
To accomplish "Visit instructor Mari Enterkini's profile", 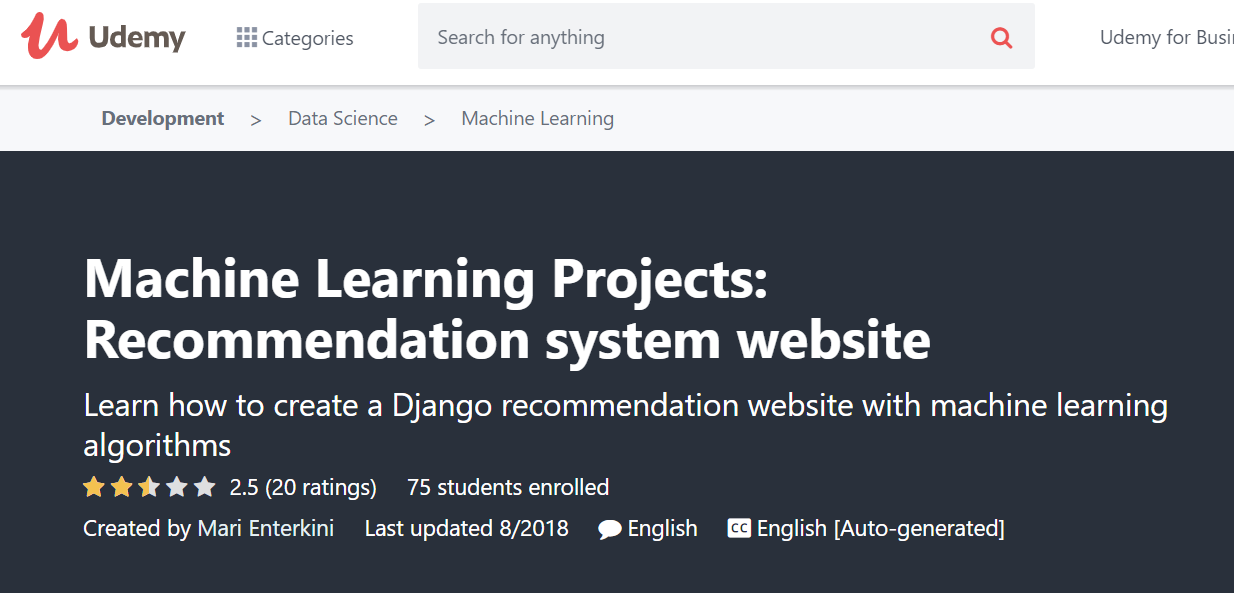I will 266,528.
